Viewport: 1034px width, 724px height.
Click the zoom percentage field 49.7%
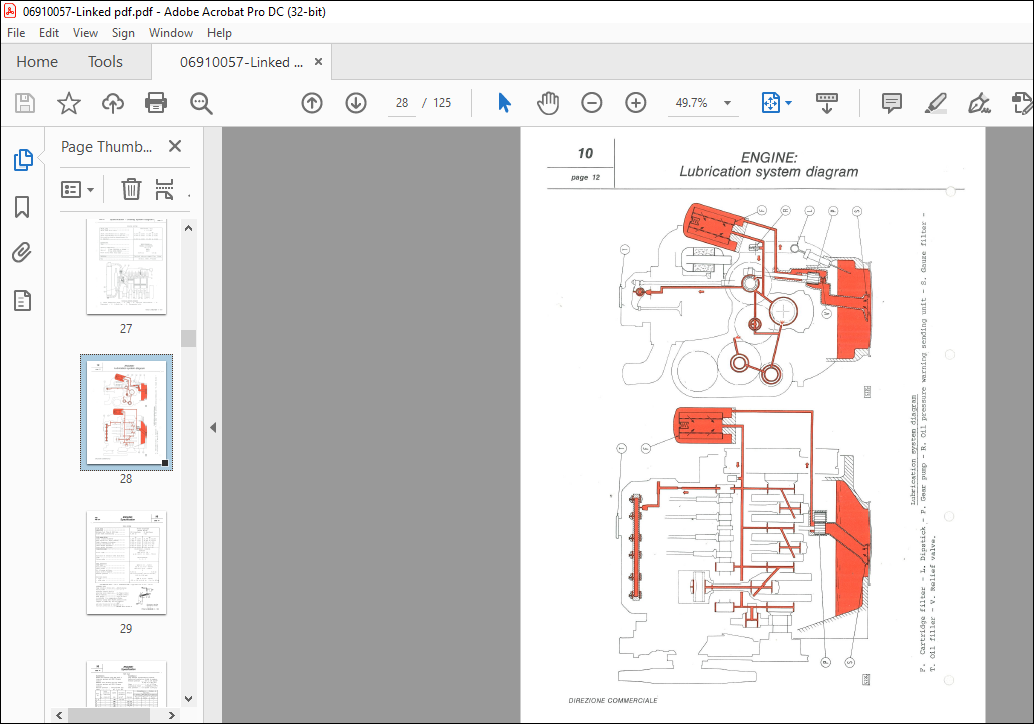coord(691,103)
